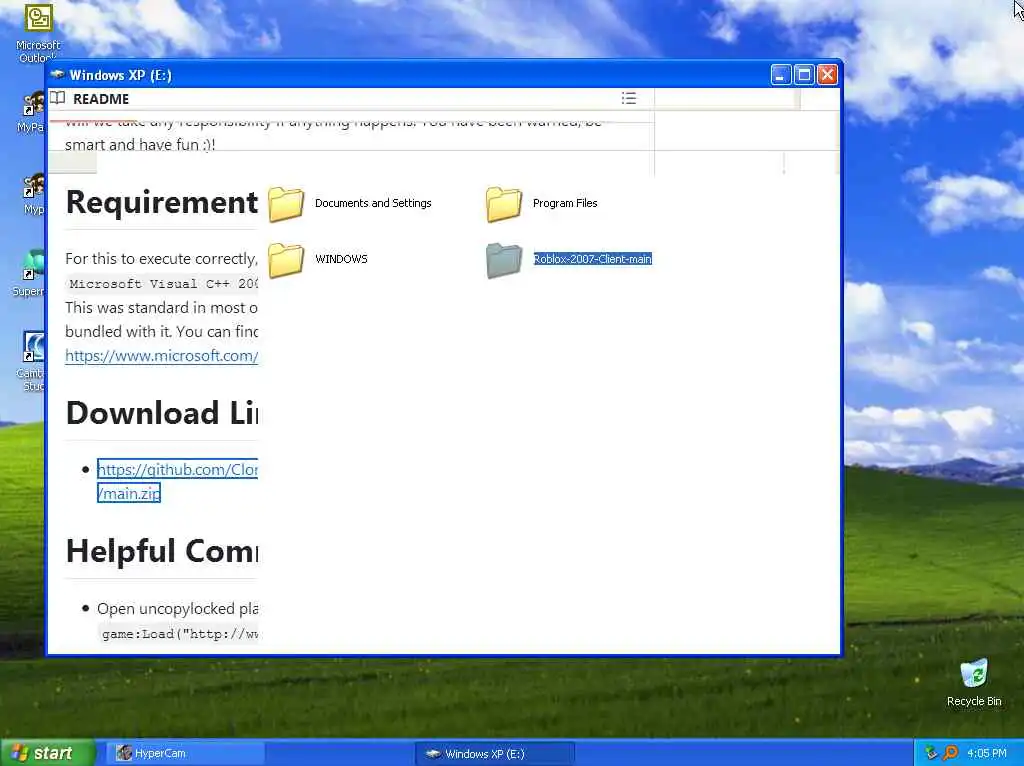Click the /main.zip link text
The height and width of the screenshot is (766, 1024).
pyautogui.click(x=129, y=493)
